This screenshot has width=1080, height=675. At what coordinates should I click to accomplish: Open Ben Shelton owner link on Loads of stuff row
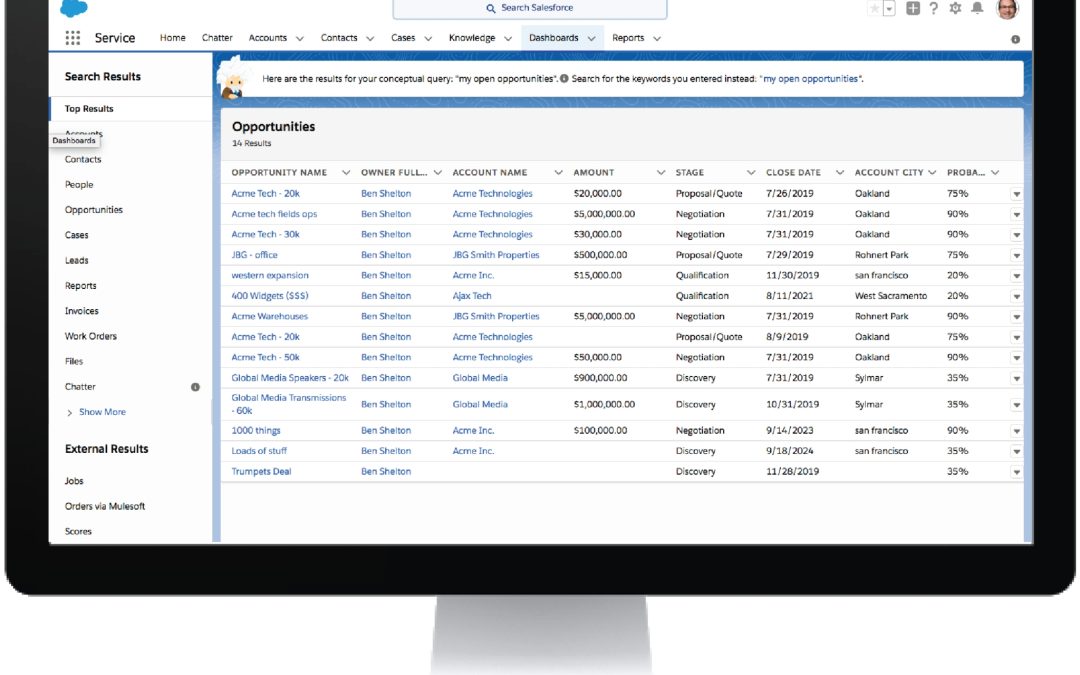pyautogui.click(x=386, y=451)
